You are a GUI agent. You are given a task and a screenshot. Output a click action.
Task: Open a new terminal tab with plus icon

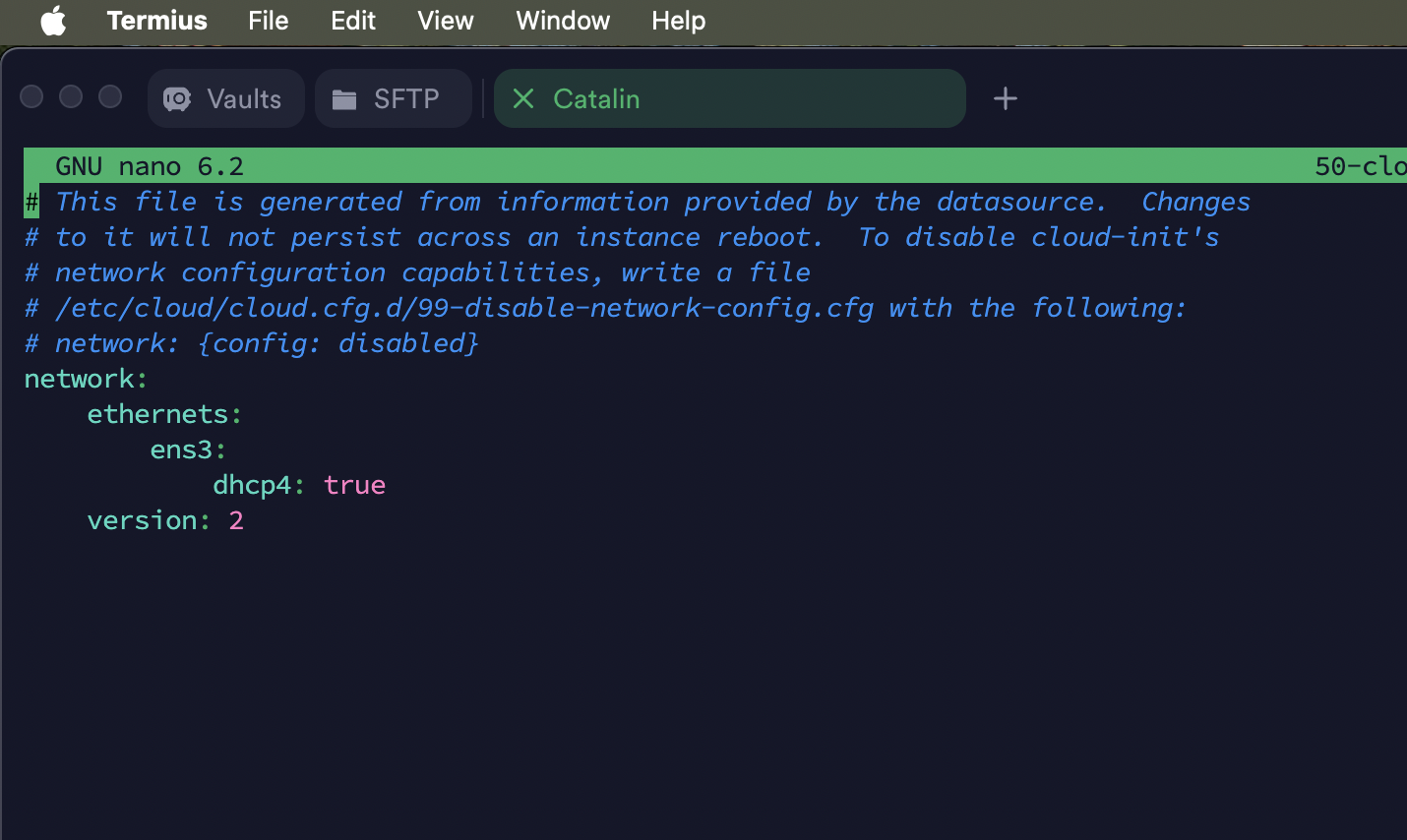(x=1006, y=98)
